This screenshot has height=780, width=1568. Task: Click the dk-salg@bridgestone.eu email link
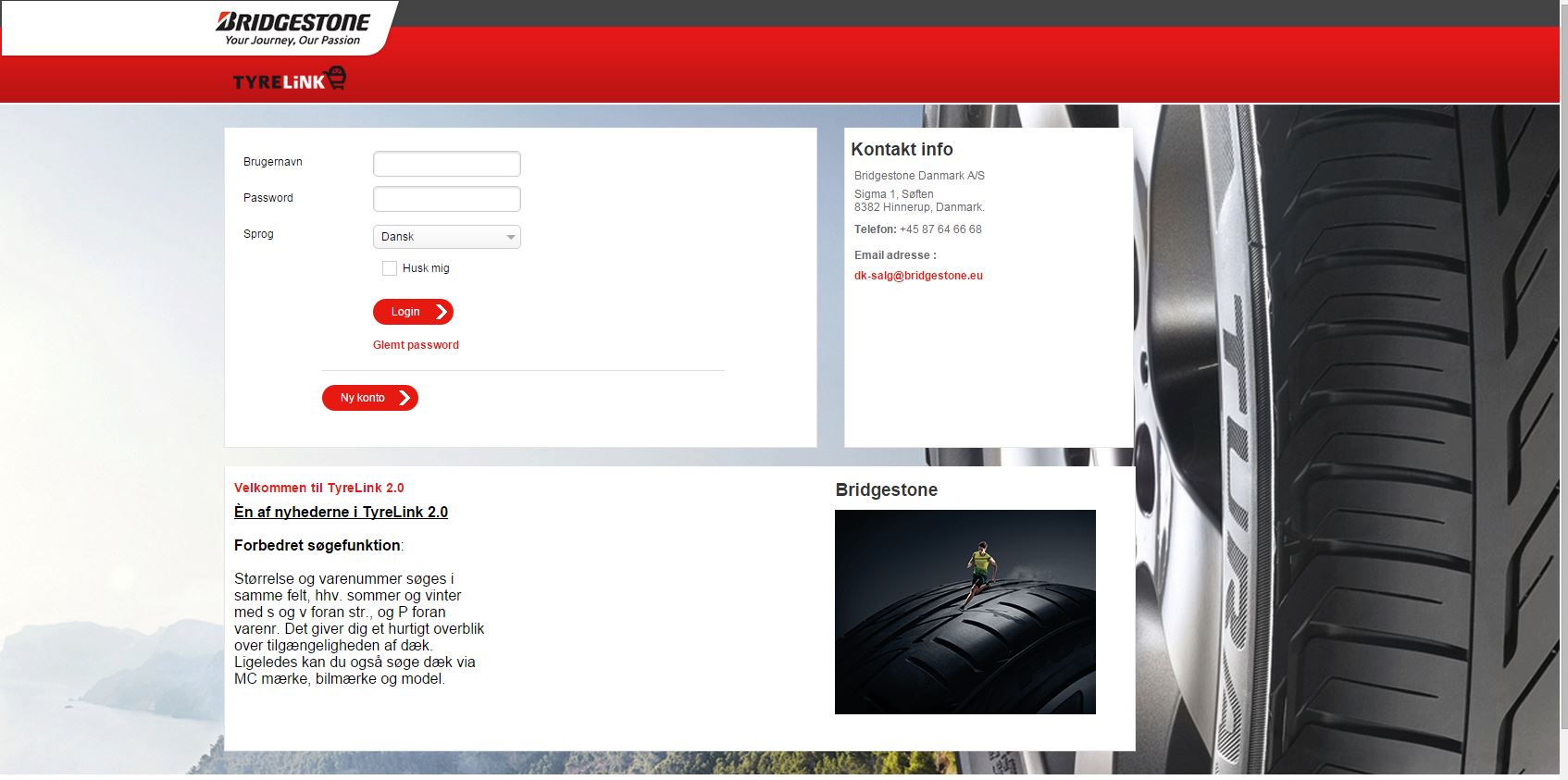coord(918,276)
